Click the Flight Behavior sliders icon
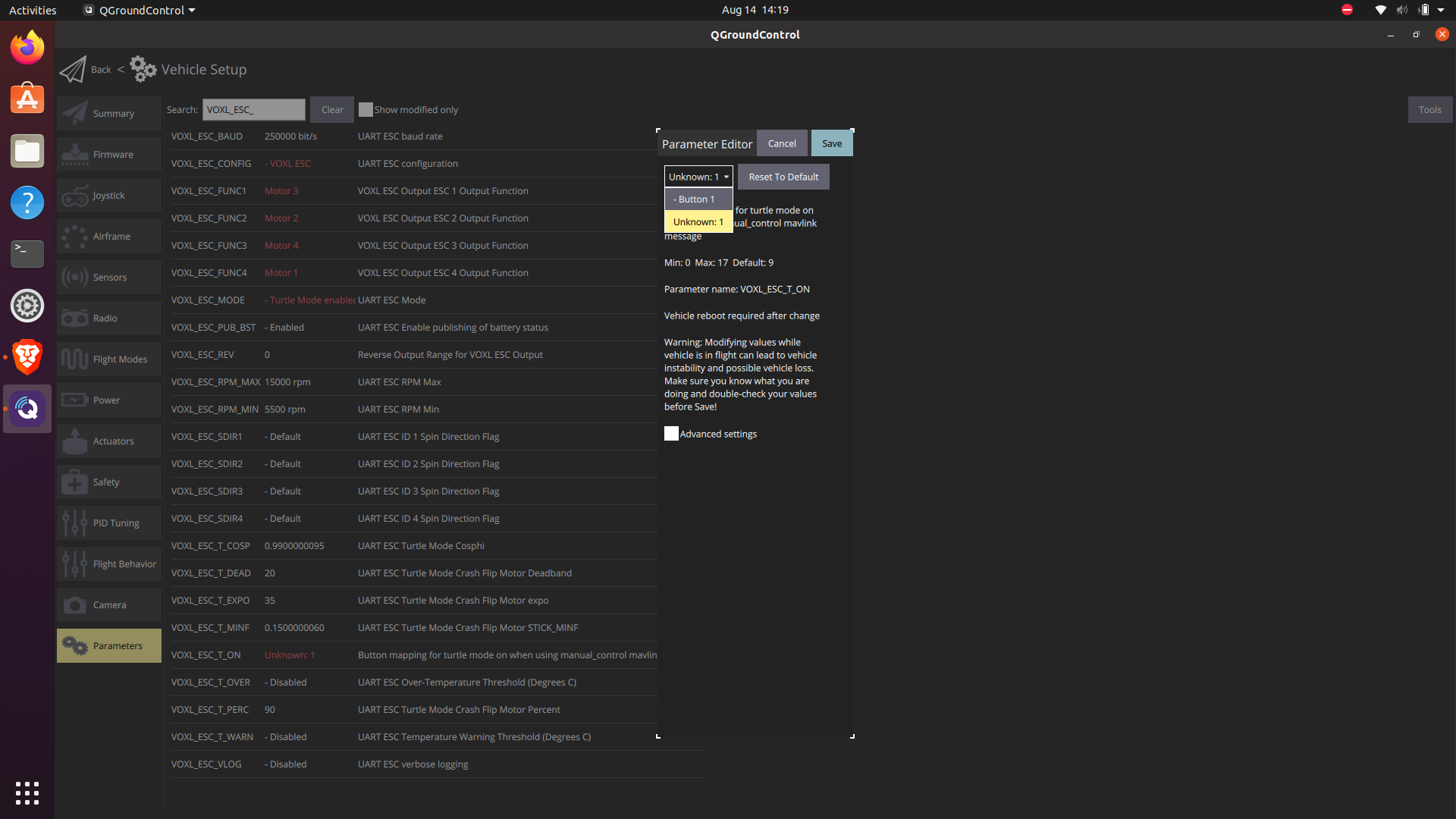 pyautogui.click(x=74, y=564)
